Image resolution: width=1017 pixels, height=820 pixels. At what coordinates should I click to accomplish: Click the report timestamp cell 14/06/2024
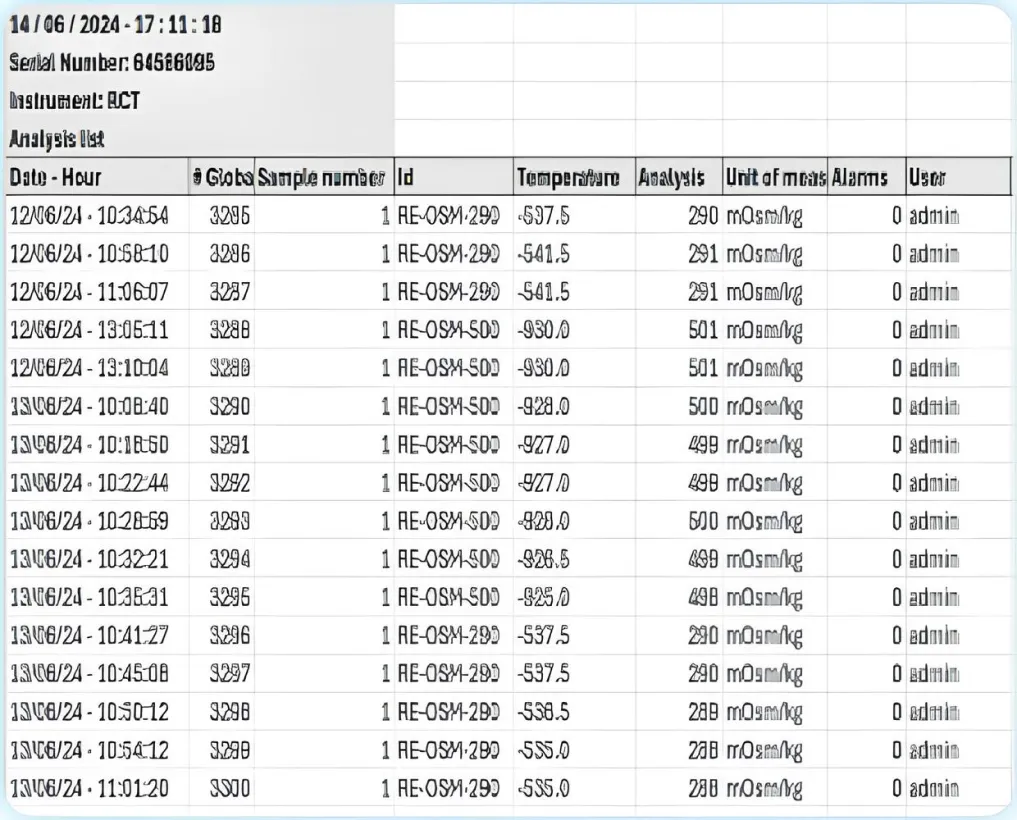coord(115,25)
